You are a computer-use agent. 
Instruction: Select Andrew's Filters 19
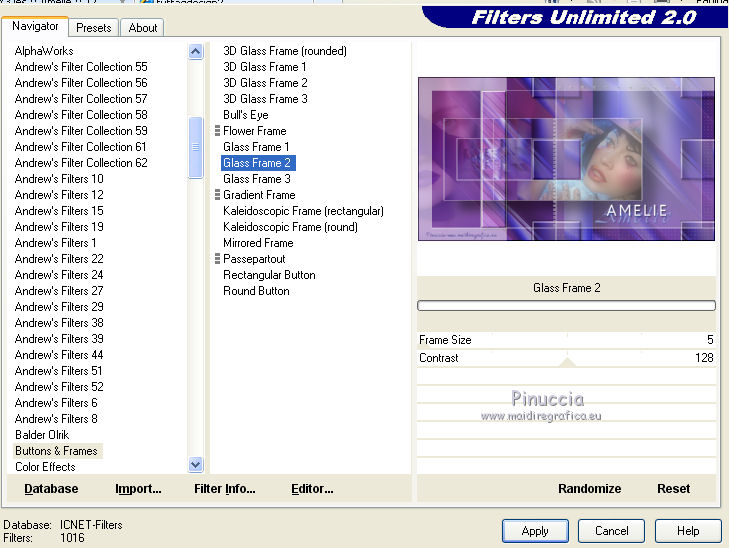tap(59, 227)
